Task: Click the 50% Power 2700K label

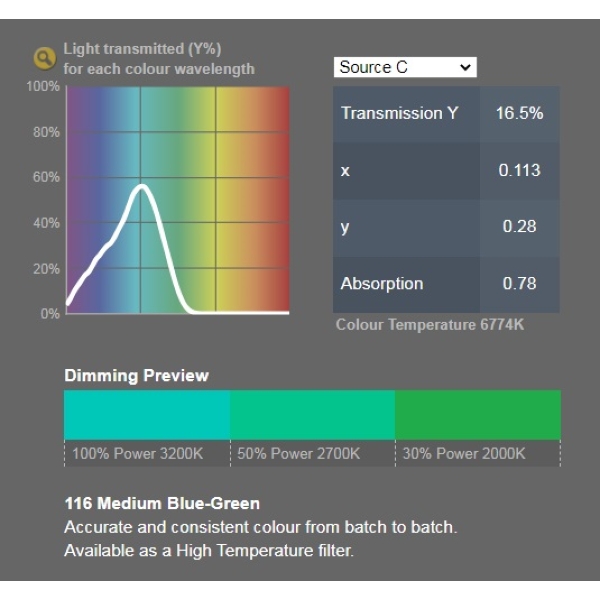Action: pos(298,454)
